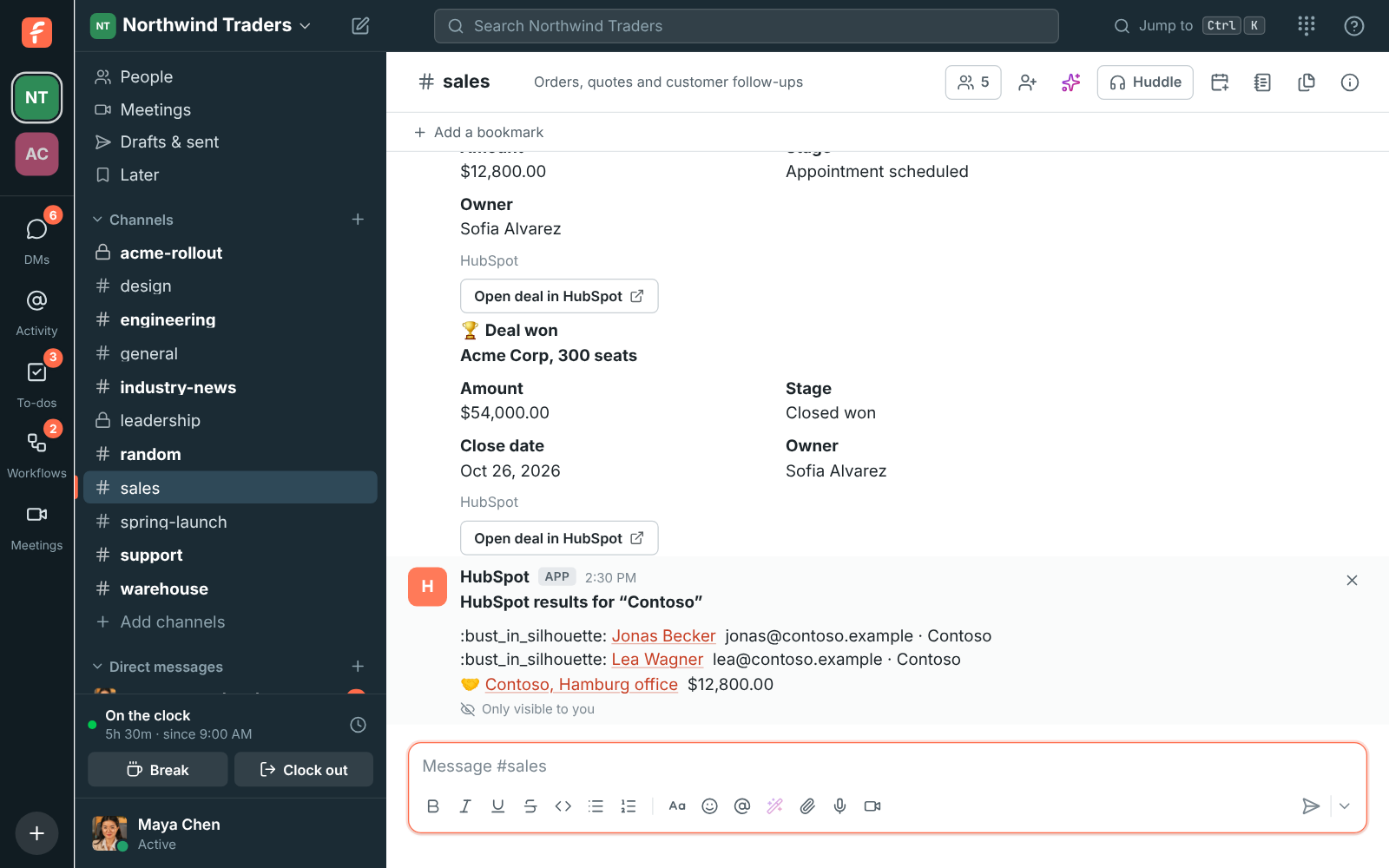This screenshot has height=868, width=1389.
Task: Open Activity in the left rail
Action: [x=36, y=312]
